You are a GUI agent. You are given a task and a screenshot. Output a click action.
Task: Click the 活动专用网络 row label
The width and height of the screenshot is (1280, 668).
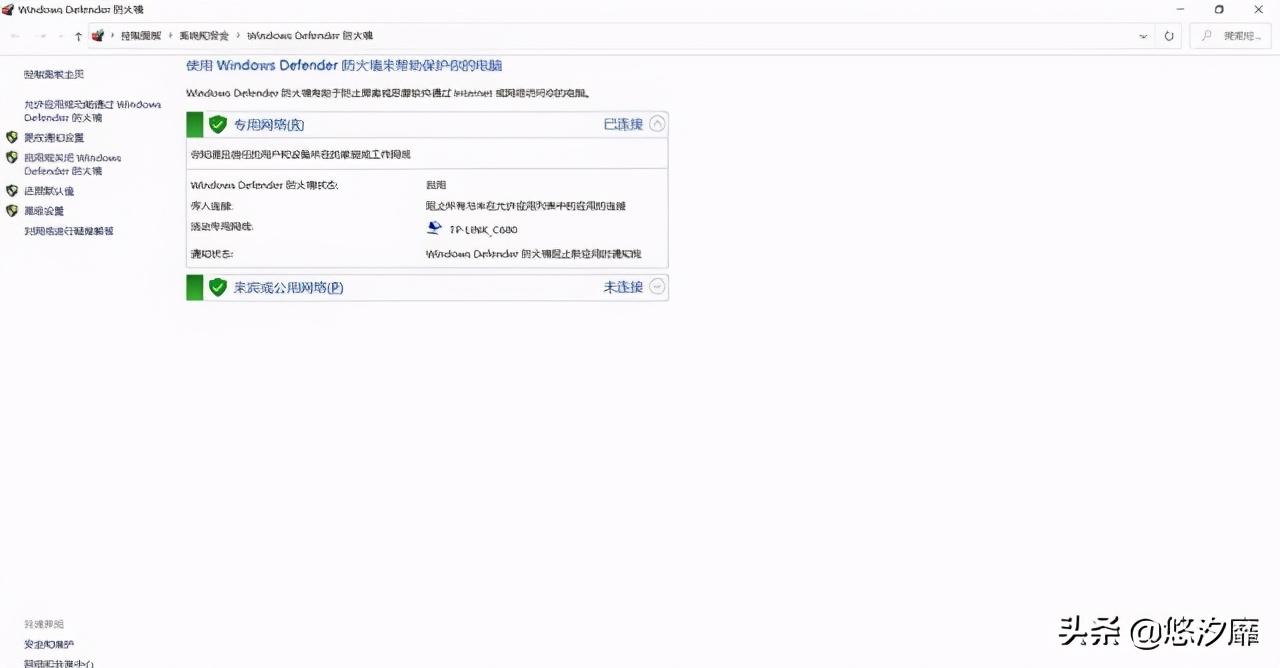pos(221,228)
